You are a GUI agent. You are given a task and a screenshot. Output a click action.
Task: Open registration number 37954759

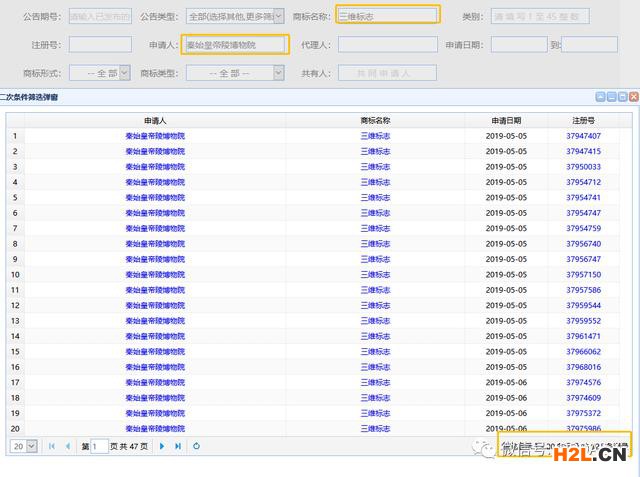pos(583,228)
